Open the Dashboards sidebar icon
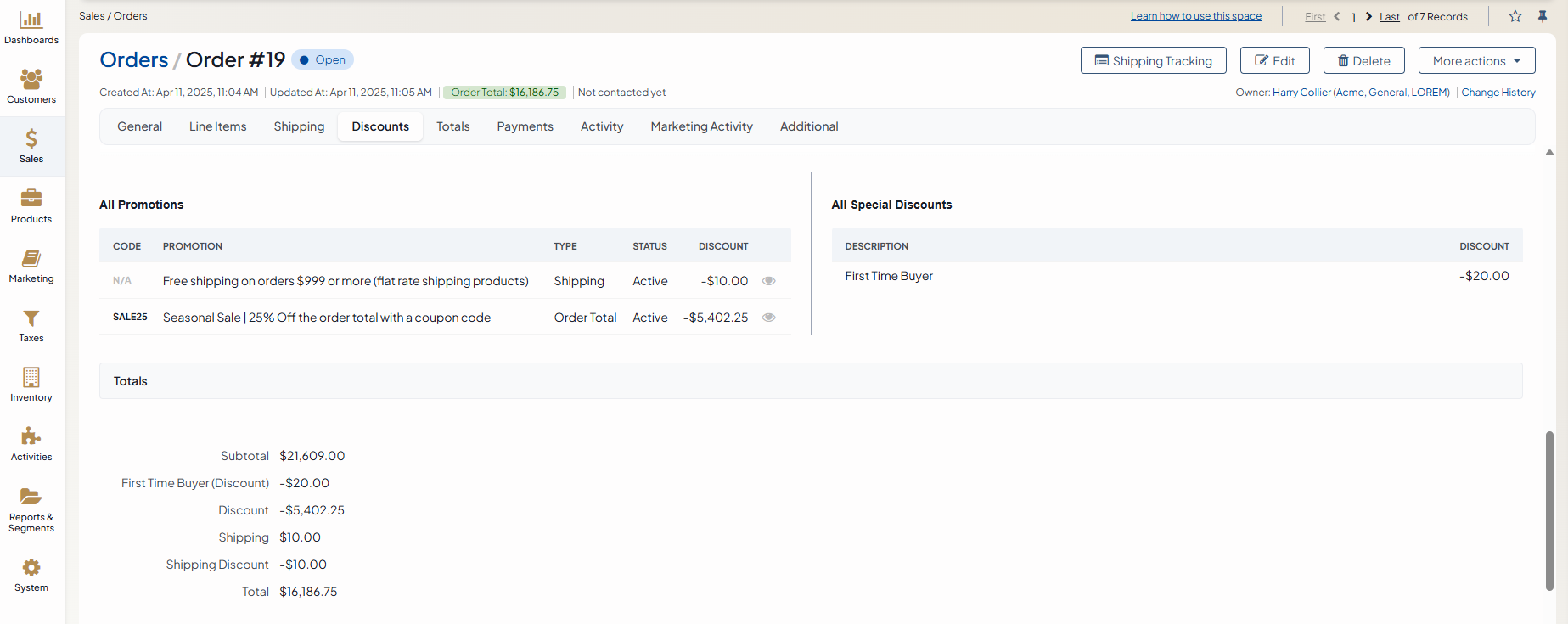Viewport: 1568px width, 624px height. (31, 20)
